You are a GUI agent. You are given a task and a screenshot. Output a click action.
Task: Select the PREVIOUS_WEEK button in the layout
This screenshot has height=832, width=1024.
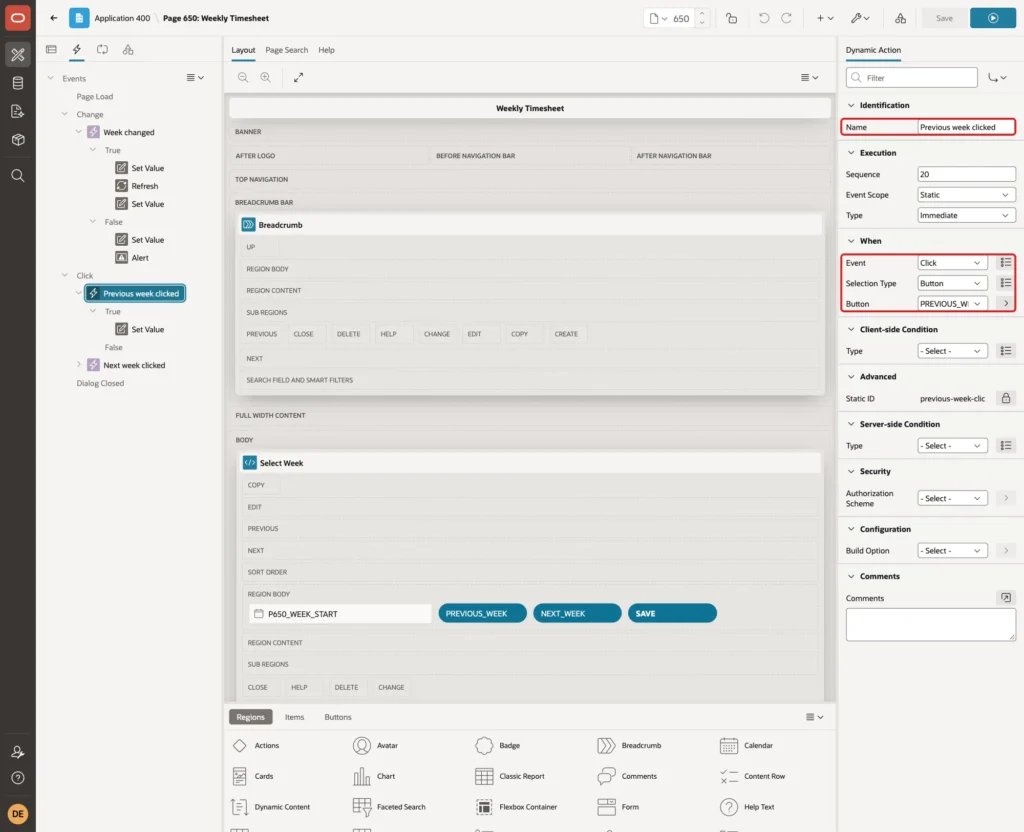pos(482,613)
